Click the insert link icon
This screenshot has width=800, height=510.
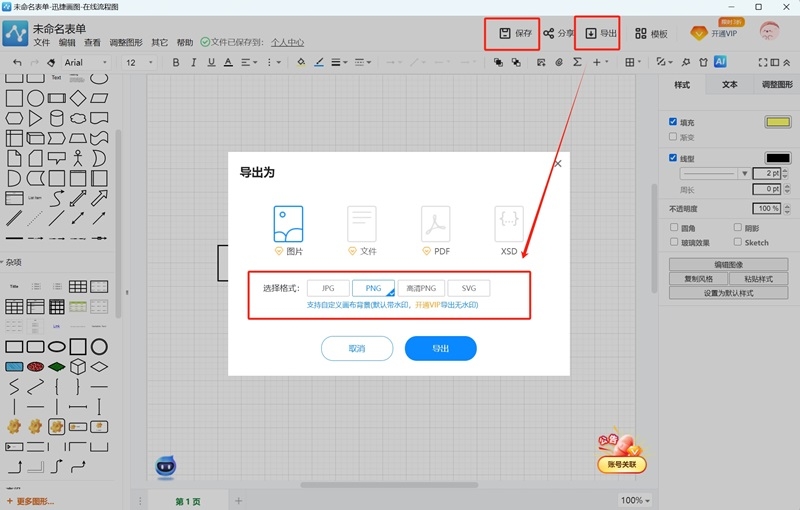click(x=559, y=62)
